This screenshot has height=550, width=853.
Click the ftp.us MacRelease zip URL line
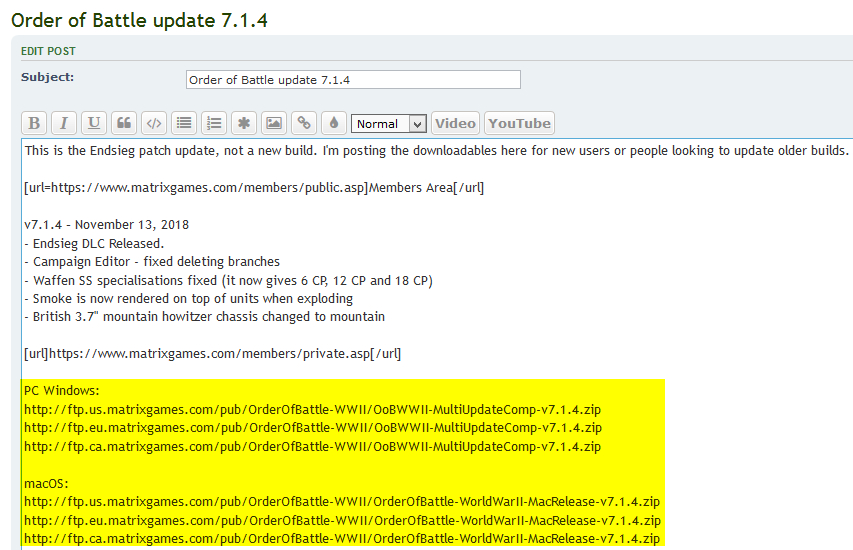[x=342, y=502]
